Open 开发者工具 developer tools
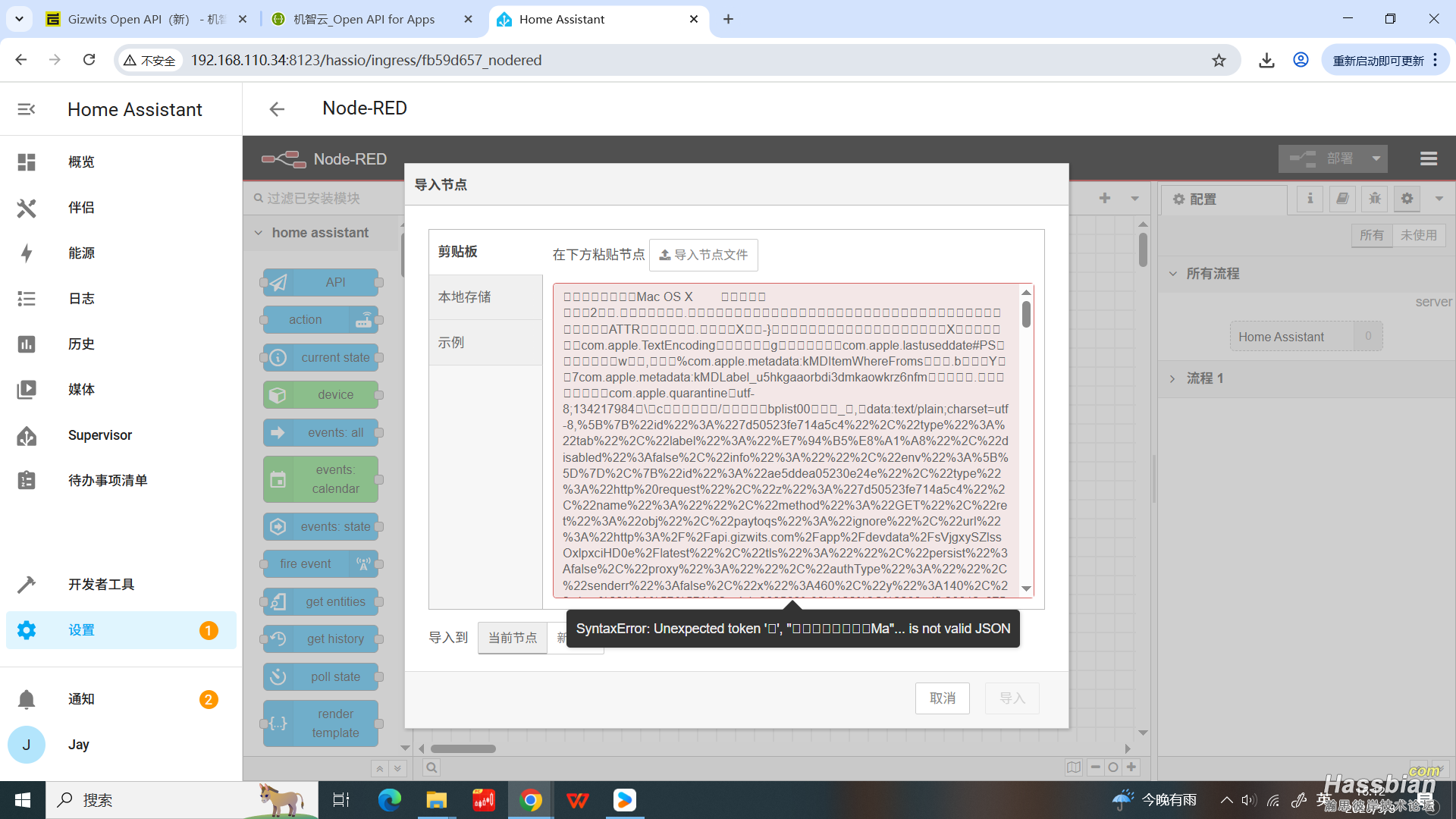 pos(121,585)
